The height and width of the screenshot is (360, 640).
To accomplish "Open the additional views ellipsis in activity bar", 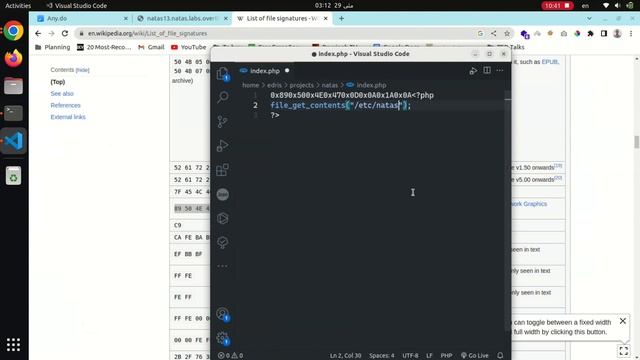I will tap(223, 266).
